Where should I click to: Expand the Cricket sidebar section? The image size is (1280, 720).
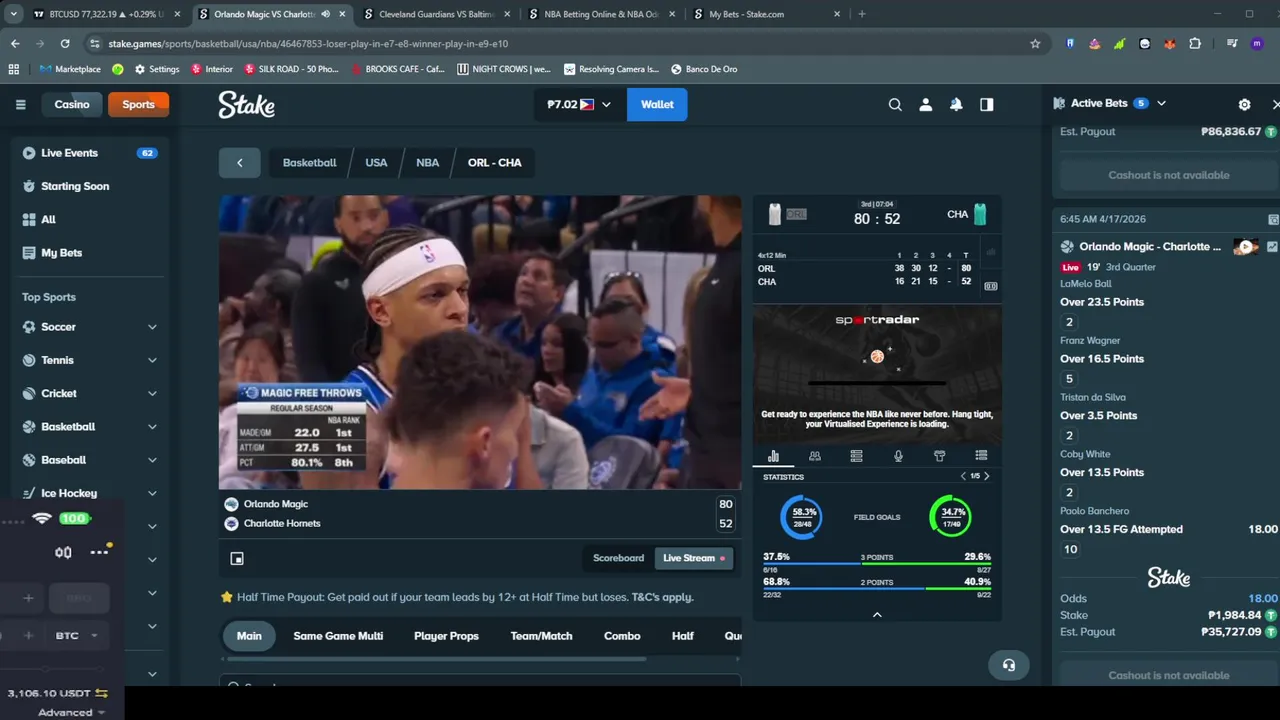click(152, 393)
